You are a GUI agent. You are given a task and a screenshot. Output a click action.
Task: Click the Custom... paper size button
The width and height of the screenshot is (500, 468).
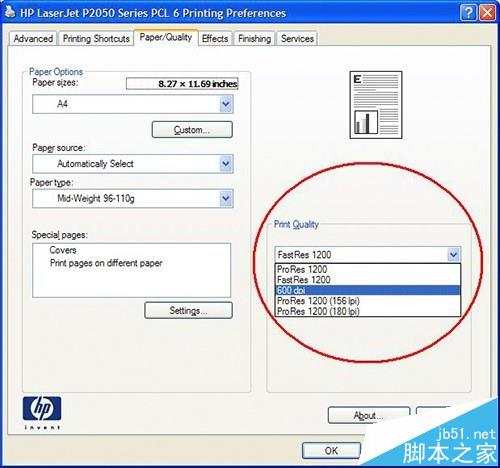(192, 130)
